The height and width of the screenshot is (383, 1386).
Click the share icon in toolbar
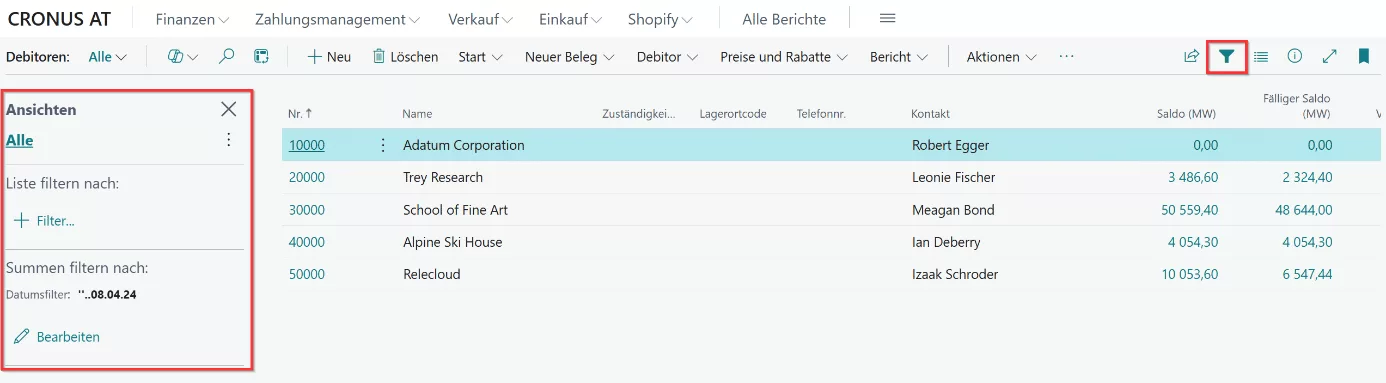pyautogui.click(x=1191, y=57)
